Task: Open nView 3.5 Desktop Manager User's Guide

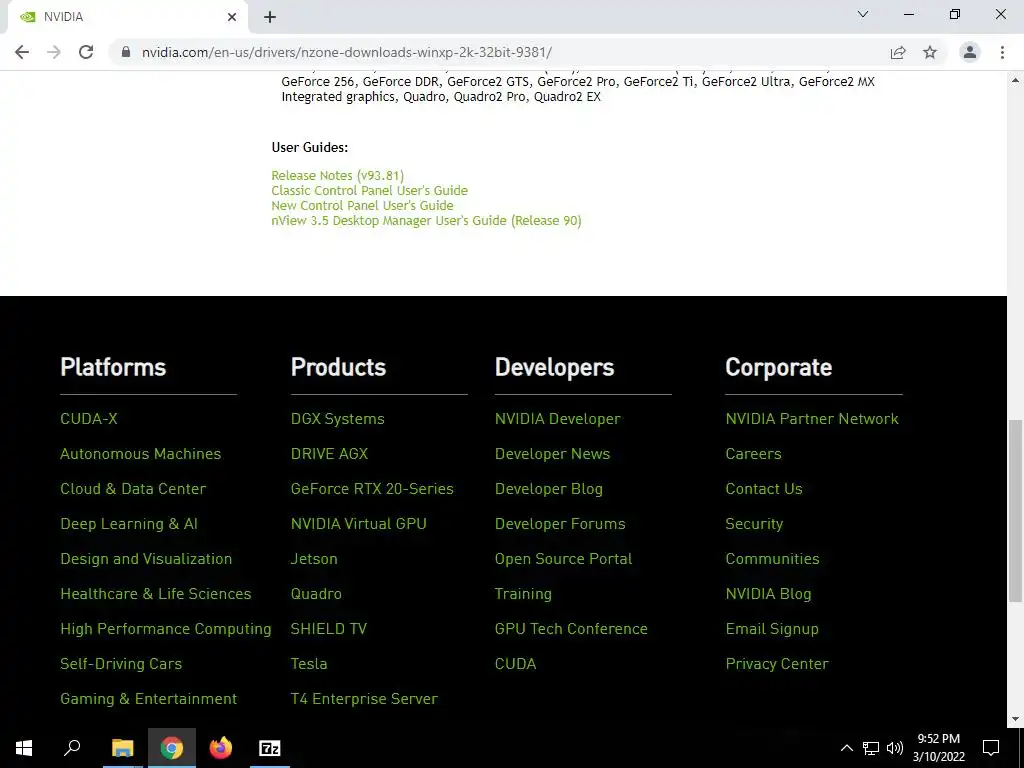Action: tap(426, 221)
